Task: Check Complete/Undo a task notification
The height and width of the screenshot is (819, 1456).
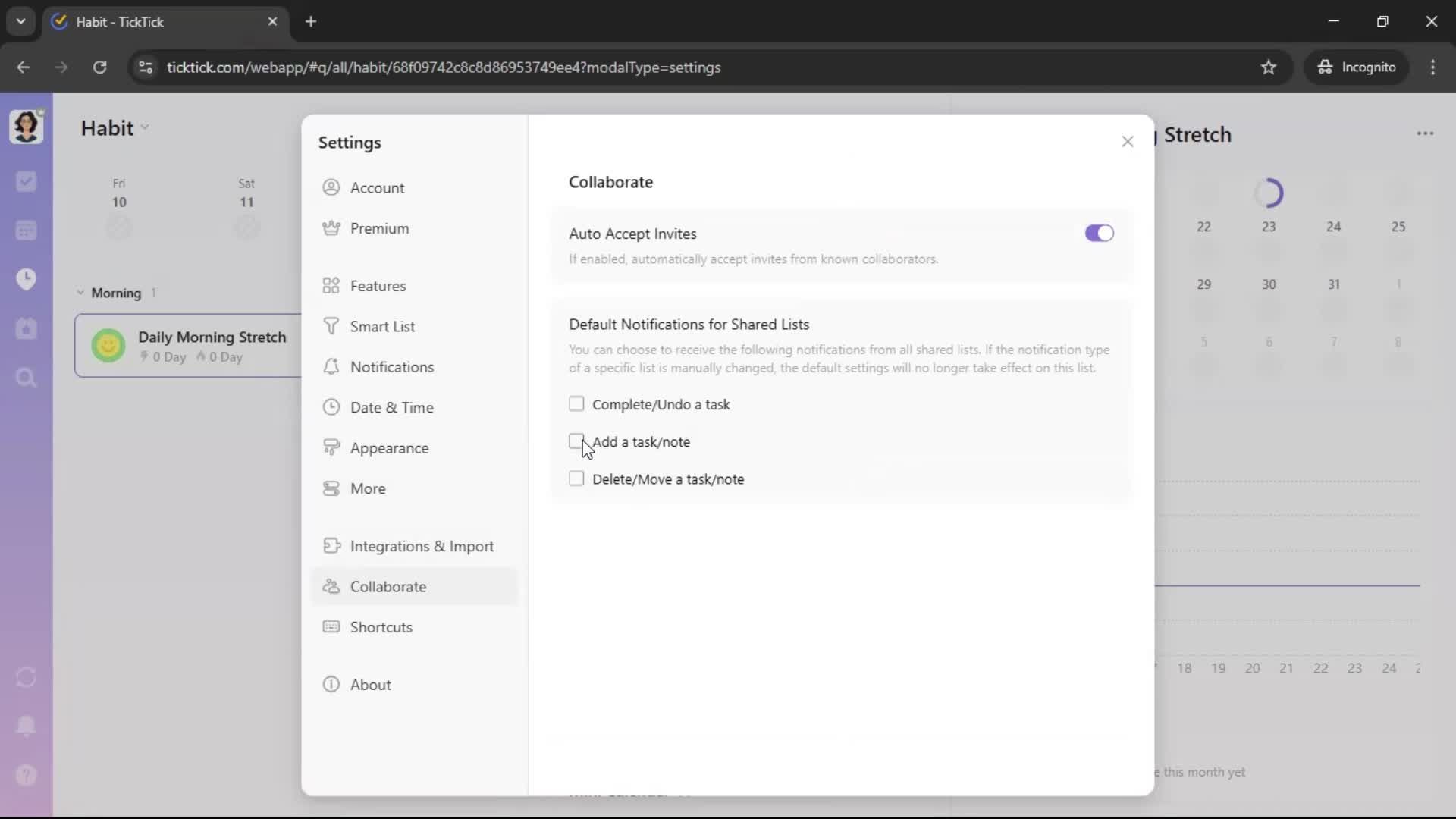Action: 576,404
